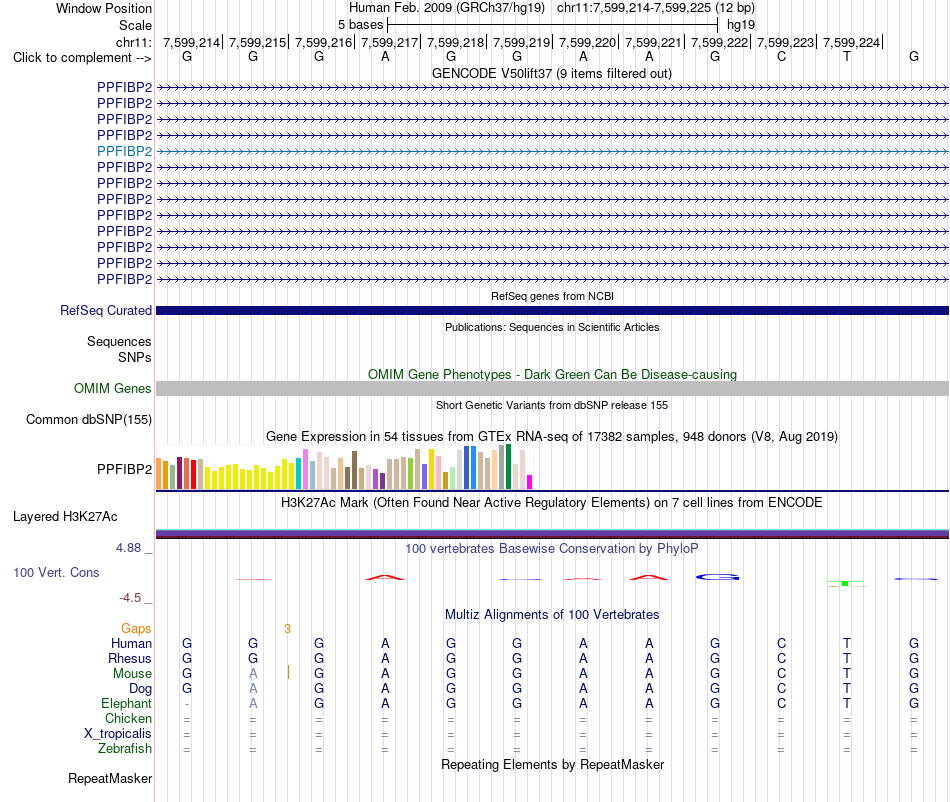Image resolution: width=950 pixels, height=802 pixels.
Task: Click the 7,599,217 coordinate label
Action: [390, 42]
